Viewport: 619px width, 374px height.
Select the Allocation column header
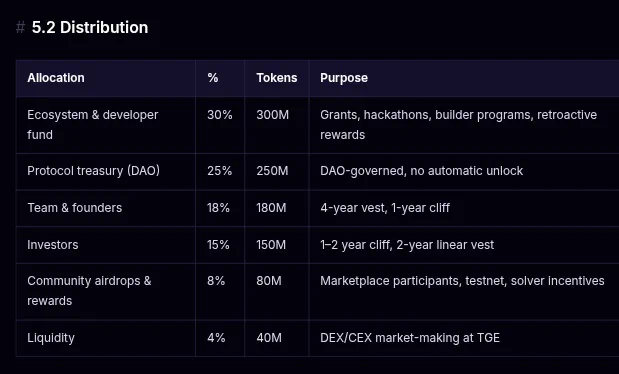click(56, 78)
